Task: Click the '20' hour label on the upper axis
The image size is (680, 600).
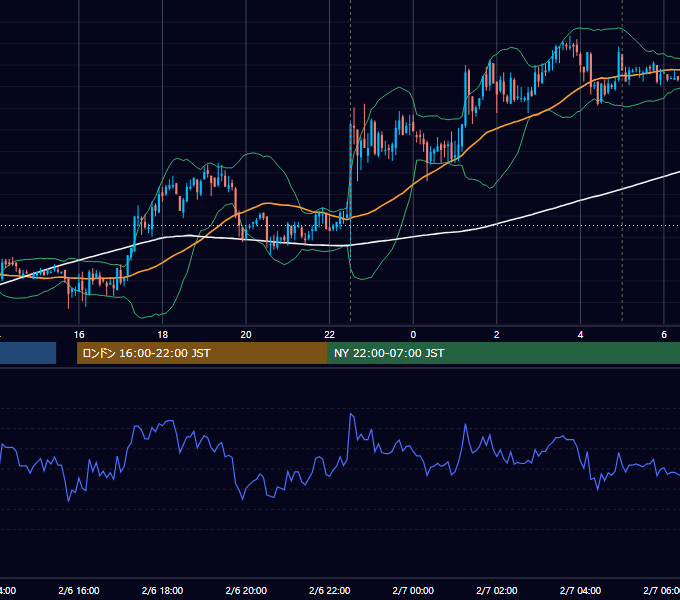Action: [x=246, y=335]
